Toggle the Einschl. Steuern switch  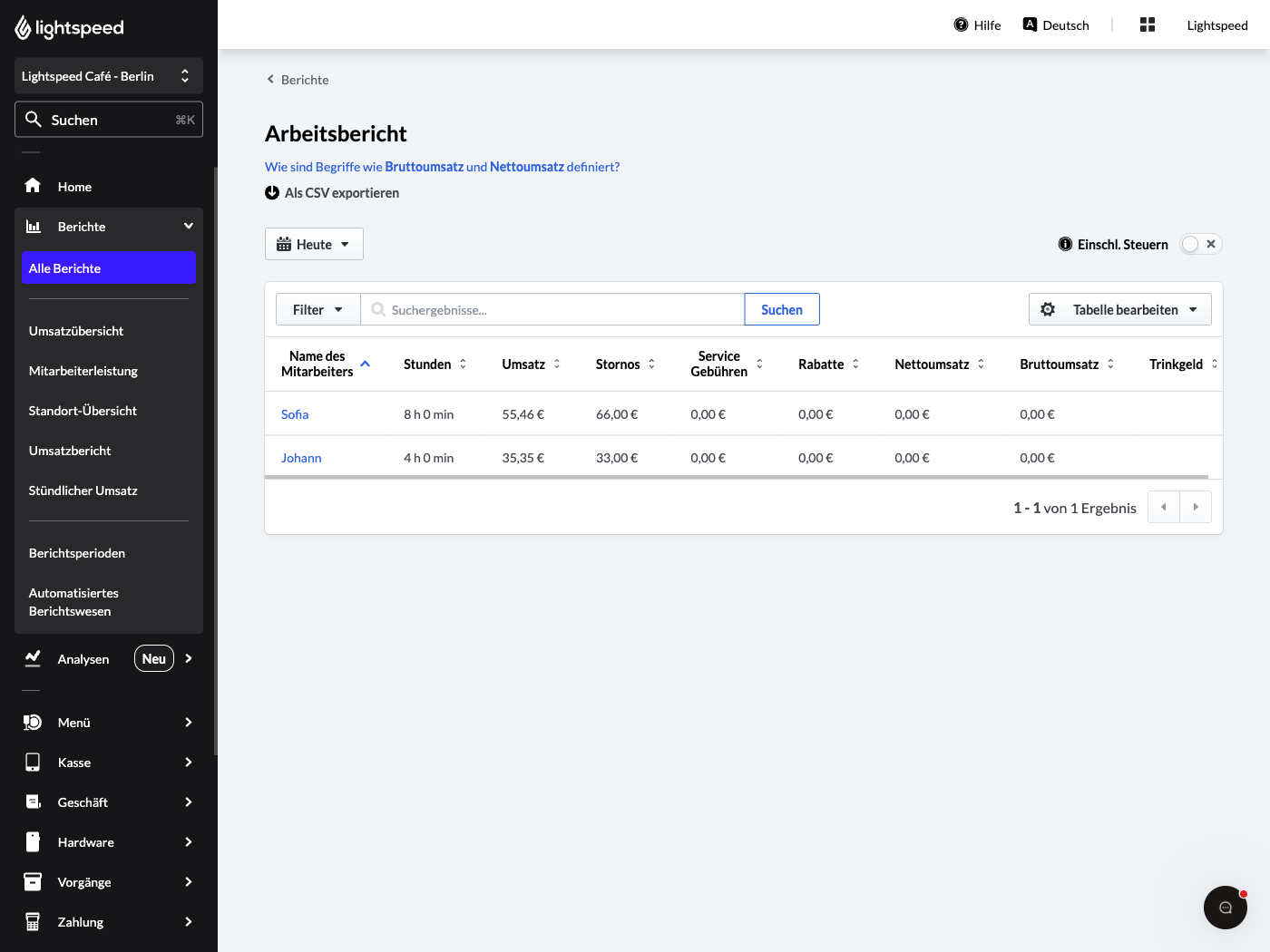coord(1201,244)
